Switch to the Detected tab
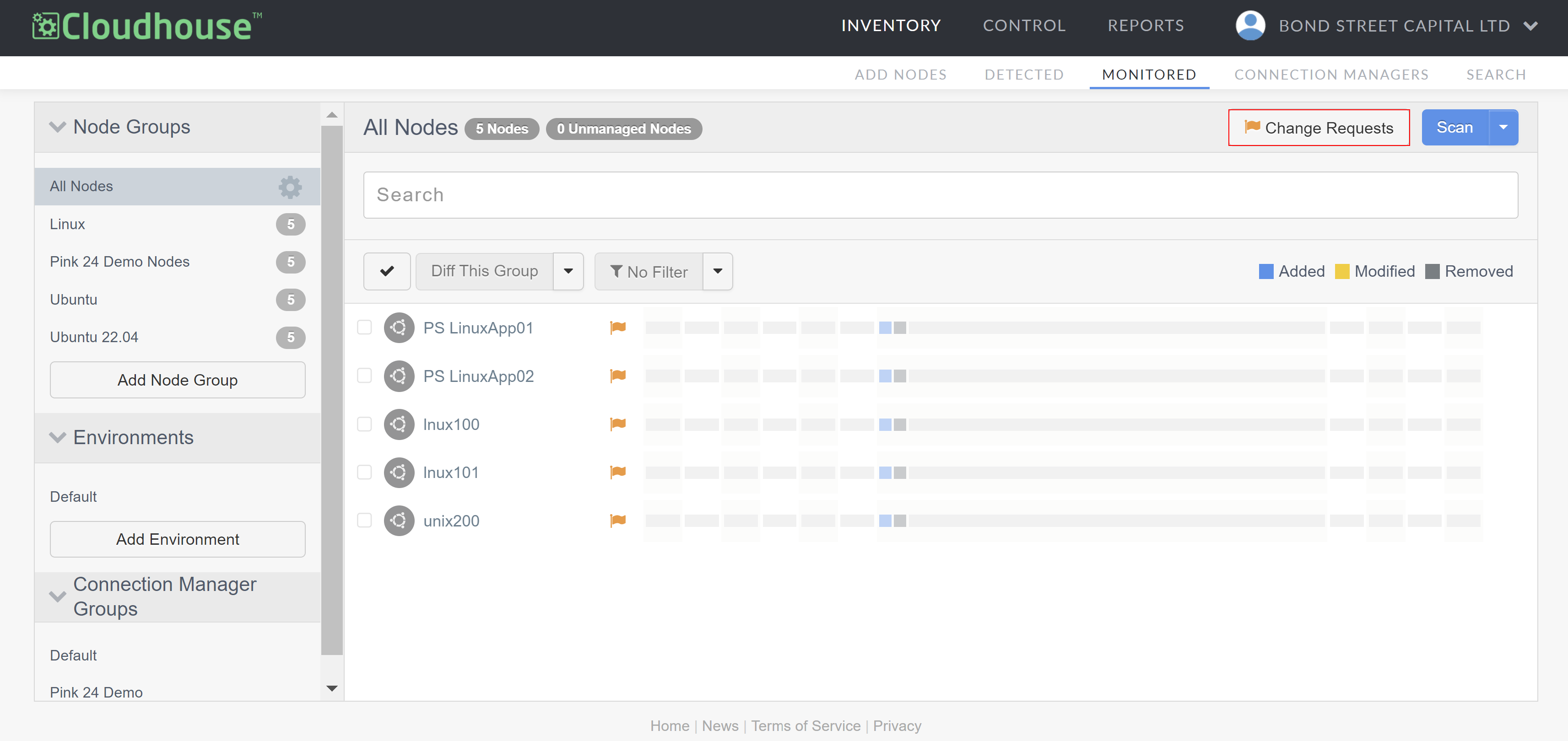The image size is (1568, 741). [x=1024, y=74]
